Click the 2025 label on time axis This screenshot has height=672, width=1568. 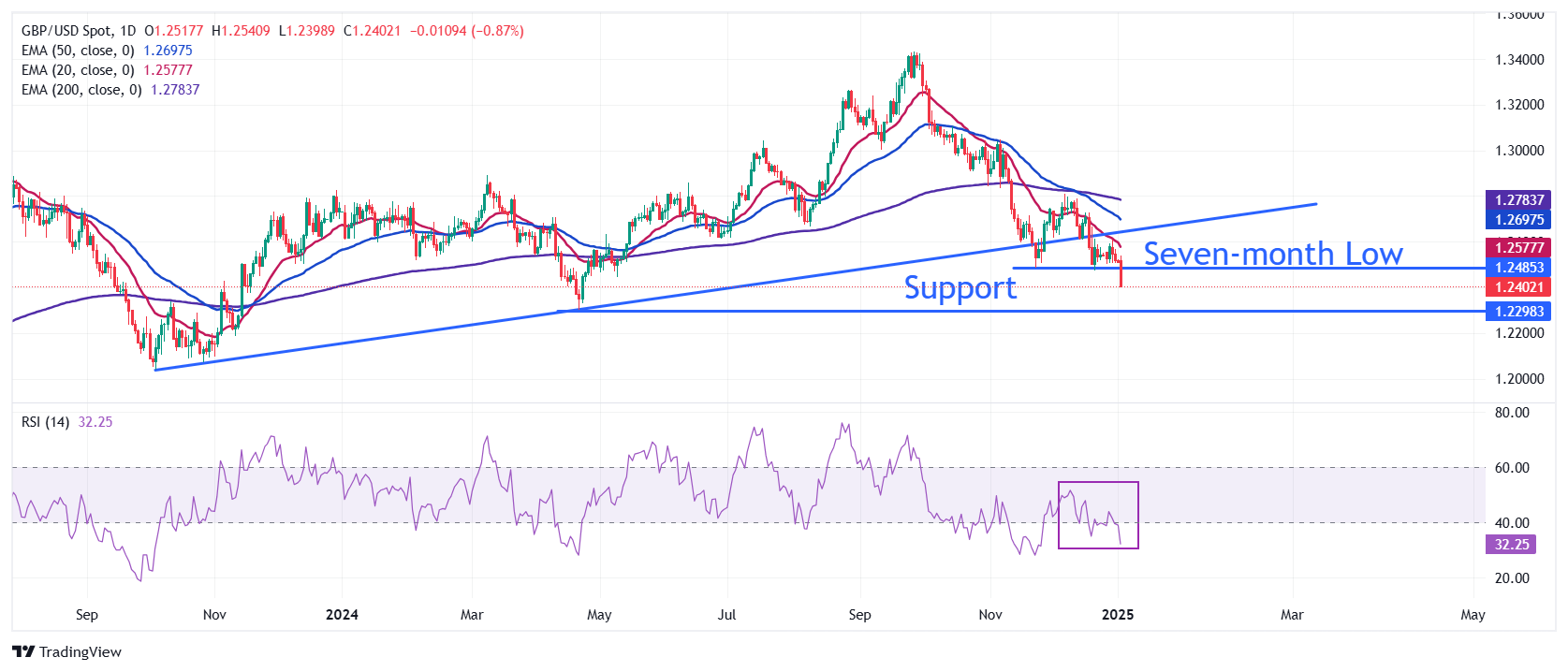[x=1117, y=615]
